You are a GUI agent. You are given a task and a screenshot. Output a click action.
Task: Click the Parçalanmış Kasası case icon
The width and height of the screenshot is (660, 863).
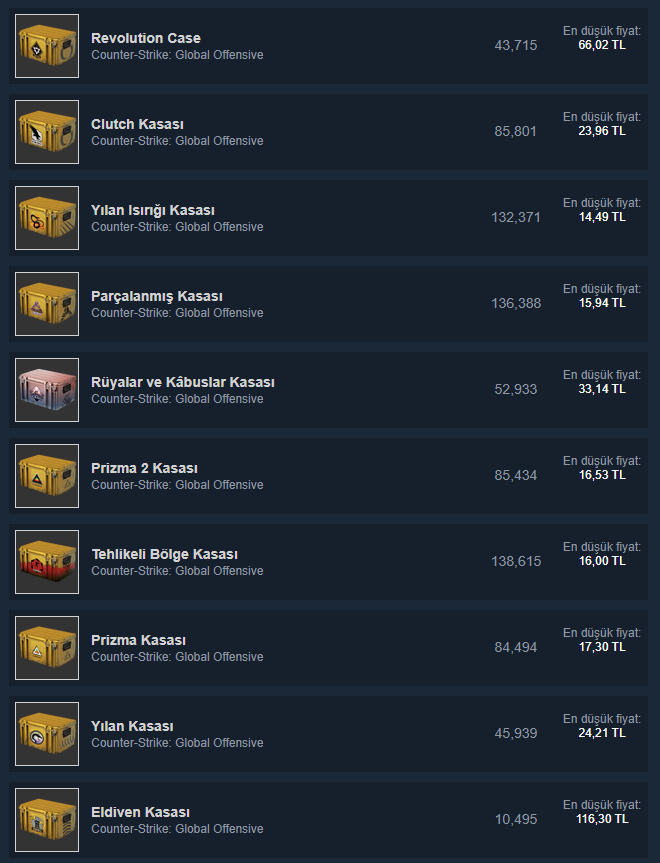(x=47, y=304)
